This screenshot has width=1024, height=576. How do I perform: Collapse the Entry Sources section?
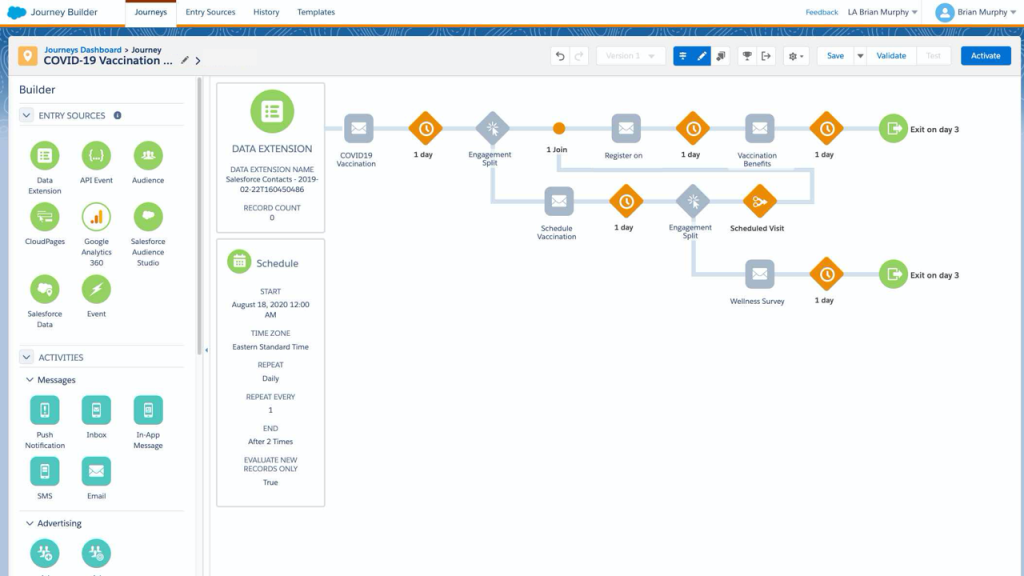[26, 116]
